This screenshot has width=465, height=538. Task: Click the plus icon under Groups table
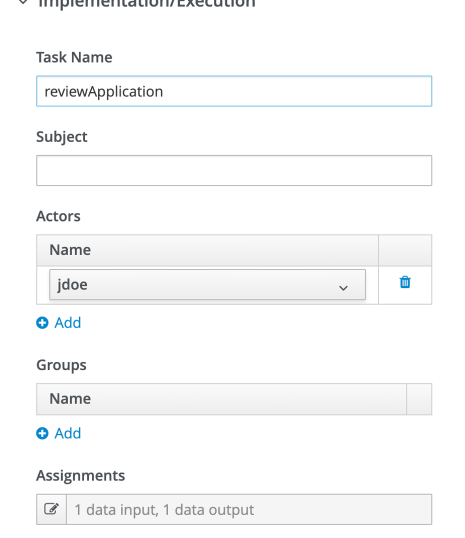pyautogui.click(x=42, y=433)
